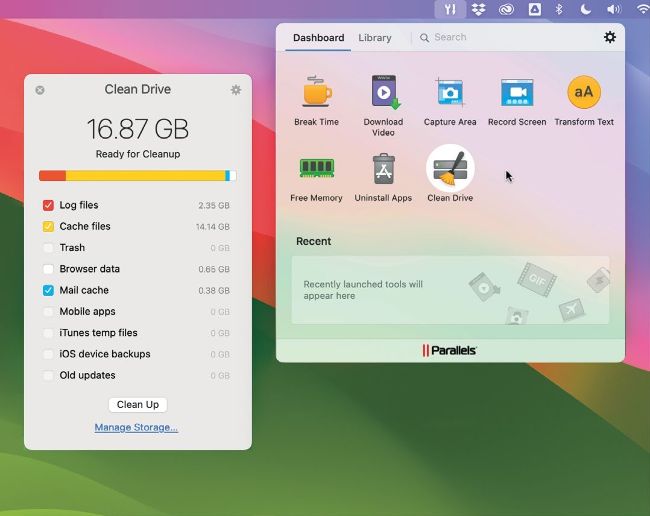Image resolution: width=650 pixels, height=516 pixels.
Task: Toggle the Trash checkbox
Action: tap(48, 248)
